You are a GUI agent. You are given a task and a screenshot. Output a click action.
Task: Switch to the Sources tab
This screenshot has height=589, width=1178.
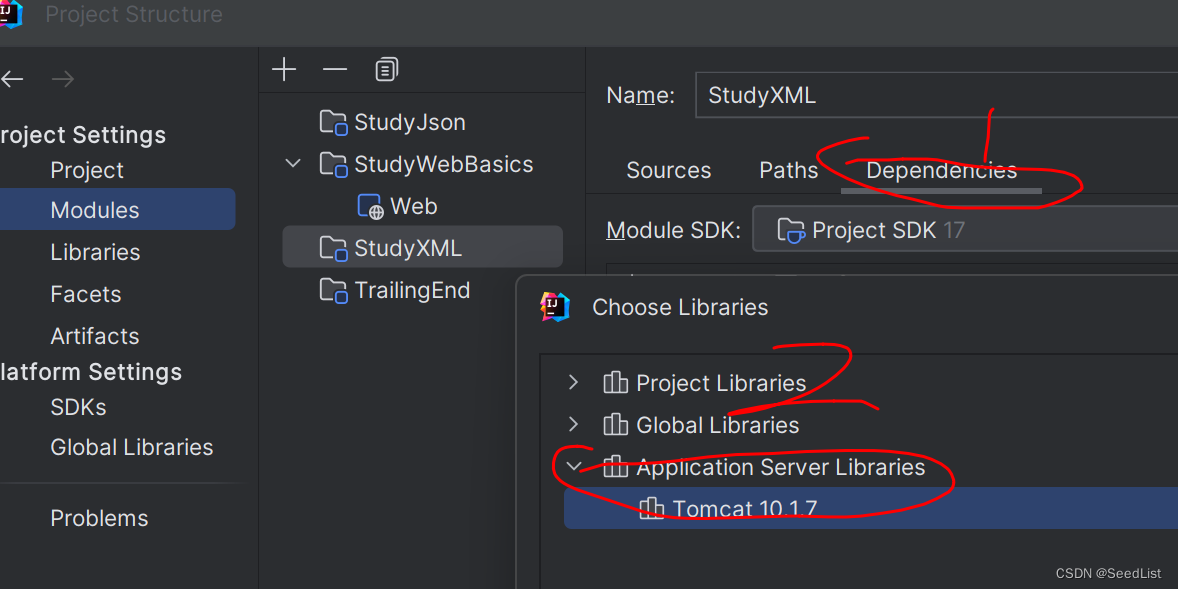click(669, 171)
